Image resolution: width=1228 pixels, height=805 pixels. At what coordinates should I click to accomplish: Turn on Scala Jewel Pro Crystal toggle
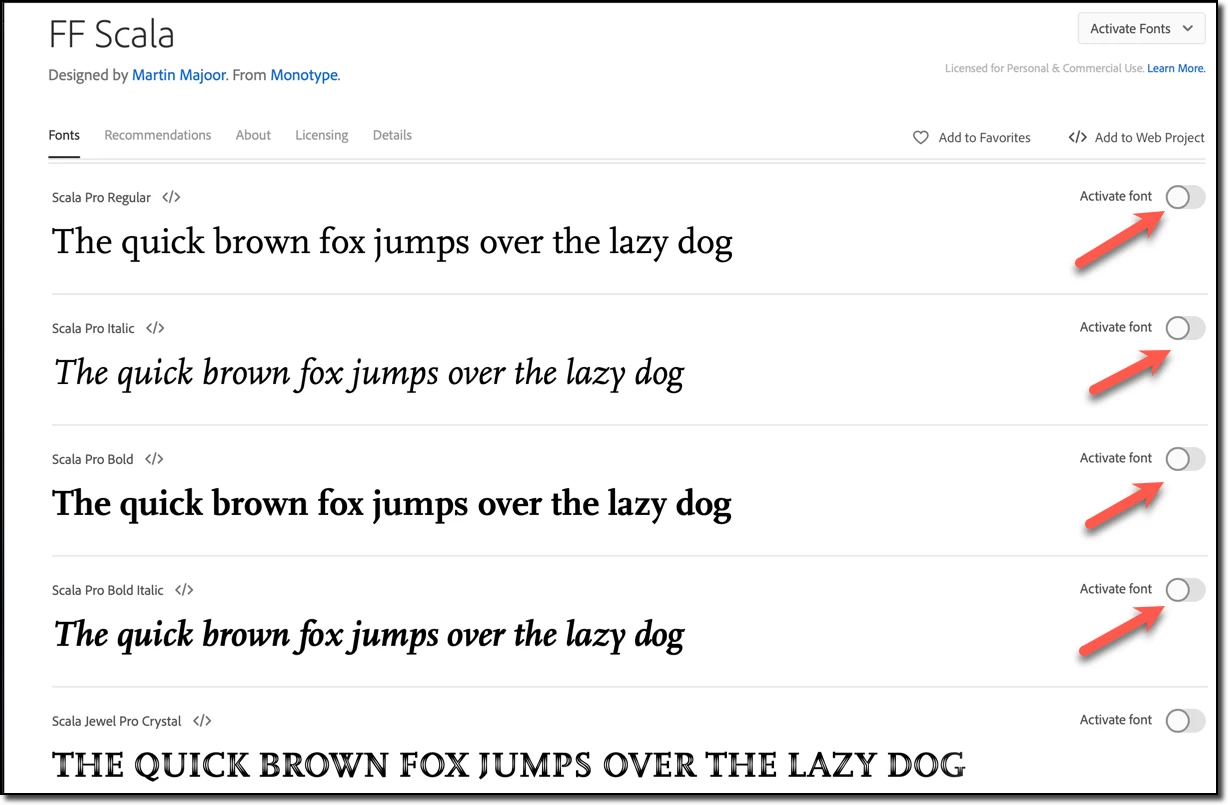[x=1185, y=721]
